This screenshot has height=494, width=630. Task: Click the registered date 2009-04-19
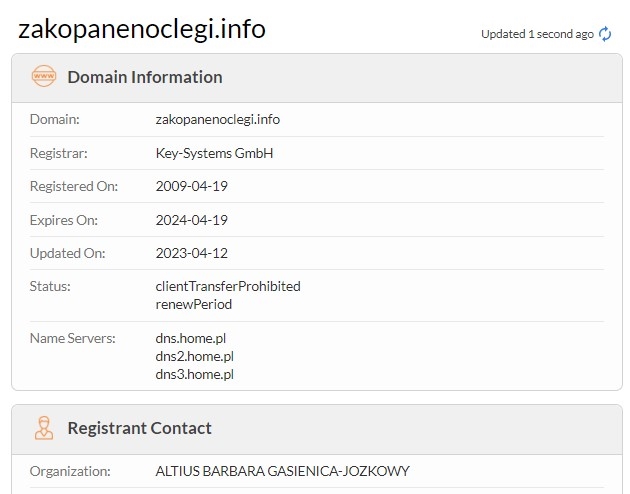[192, 186]
